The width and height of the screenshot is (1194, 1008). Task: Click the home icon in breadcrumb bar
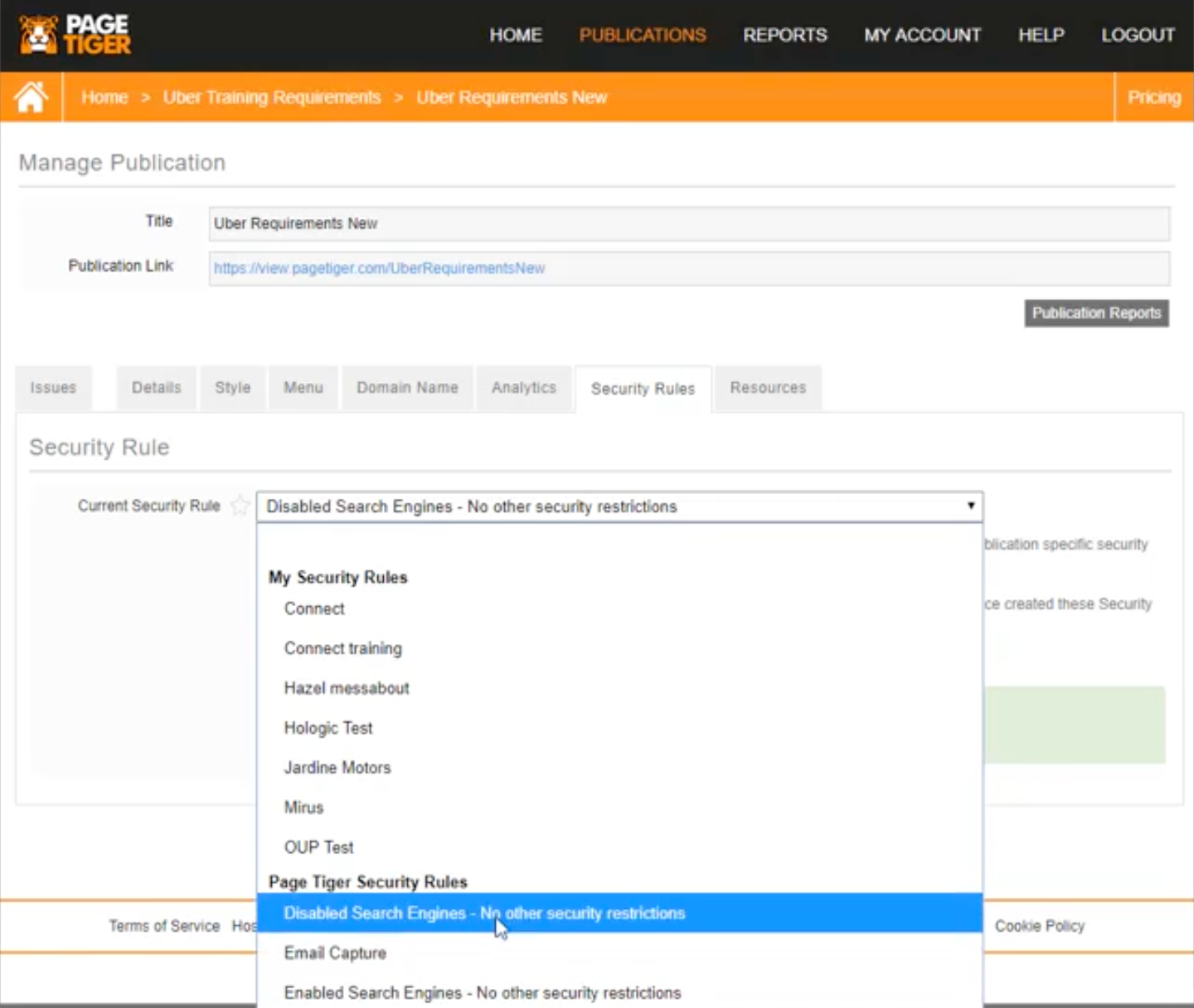(31, 97)
